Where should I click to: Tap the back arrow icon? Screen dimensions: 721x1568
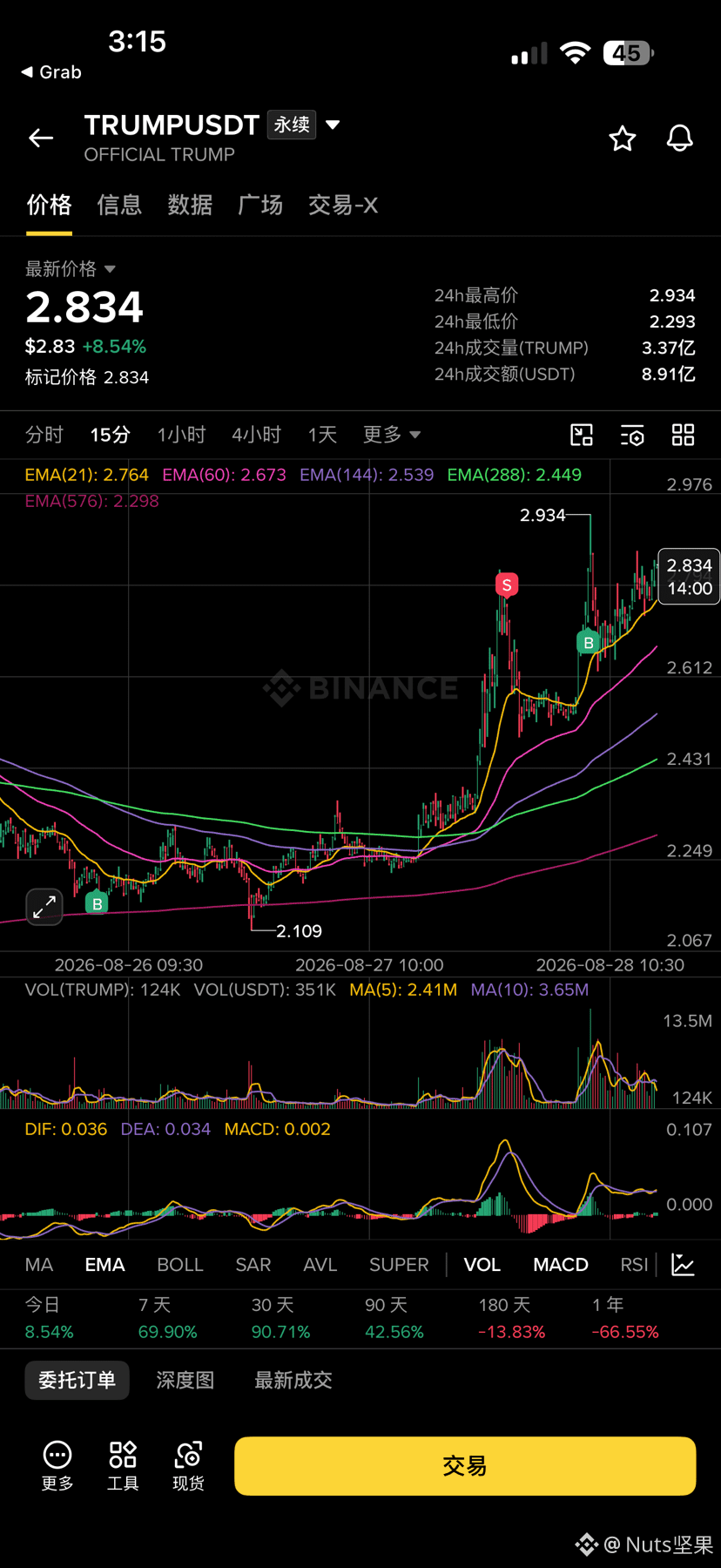(41, 138)
